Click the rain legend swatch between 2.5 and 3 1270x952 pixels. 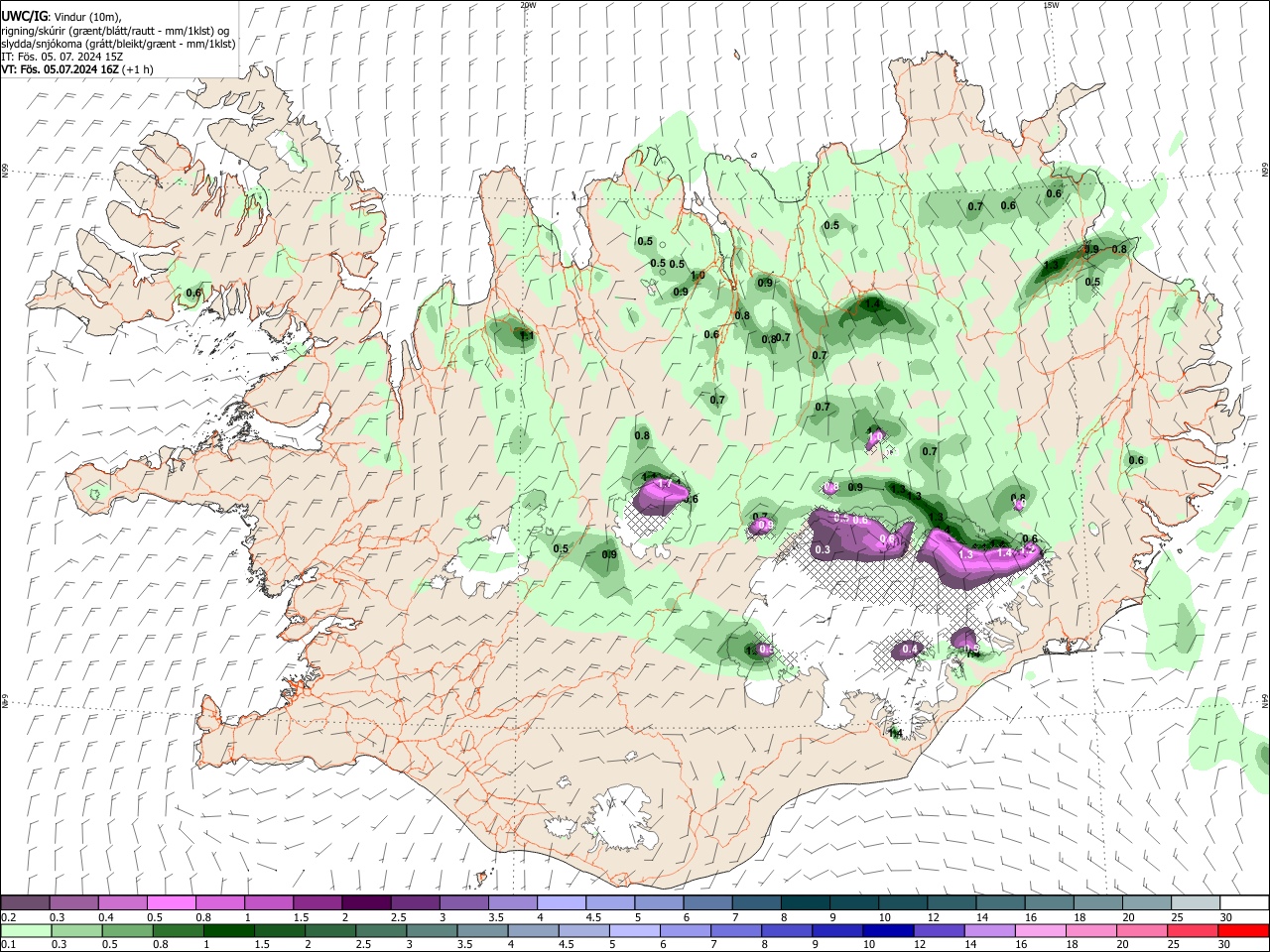(380, 931)
